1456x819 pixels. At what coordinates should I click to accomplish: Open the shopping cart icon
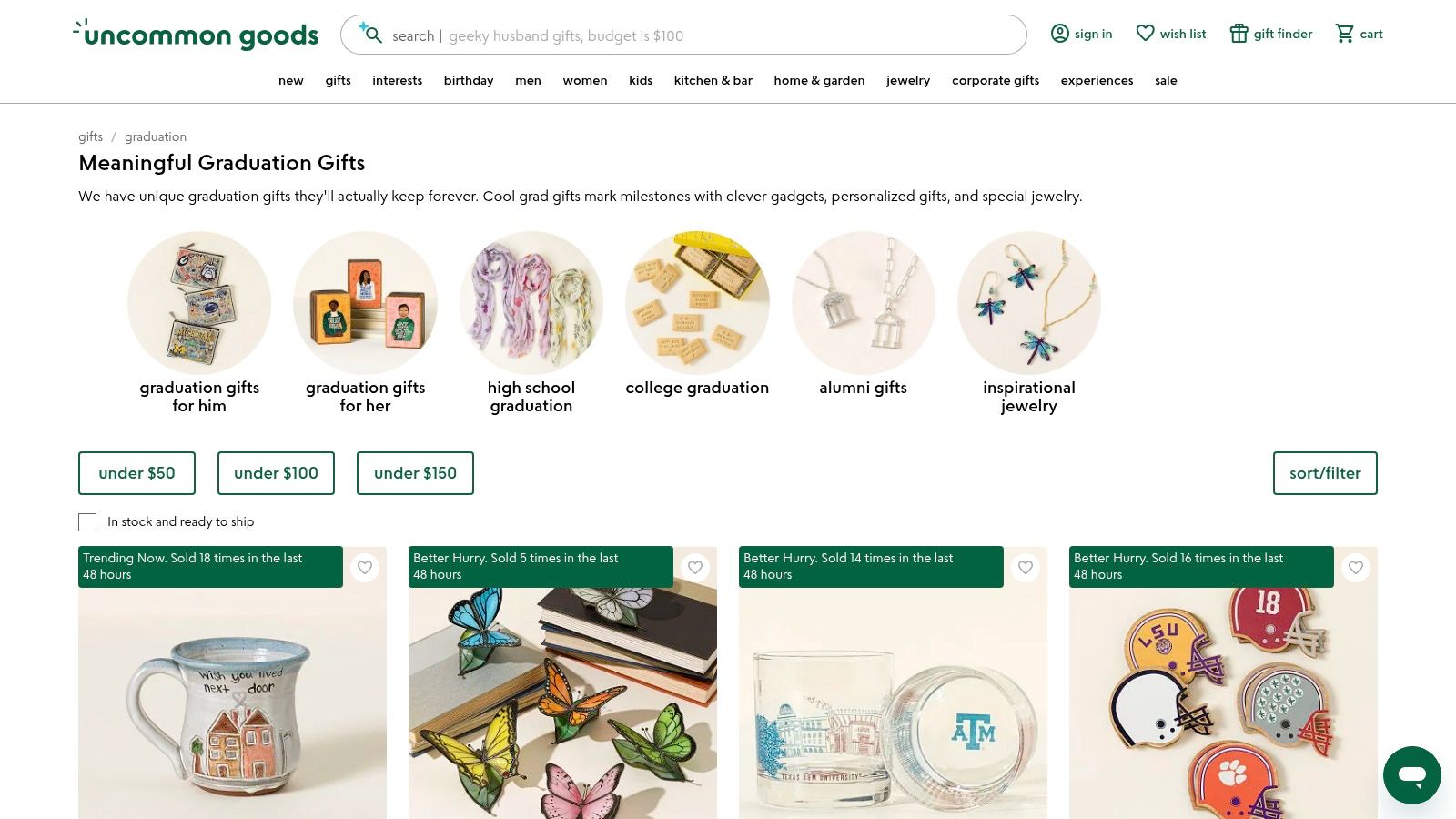tap(1344, 34)
